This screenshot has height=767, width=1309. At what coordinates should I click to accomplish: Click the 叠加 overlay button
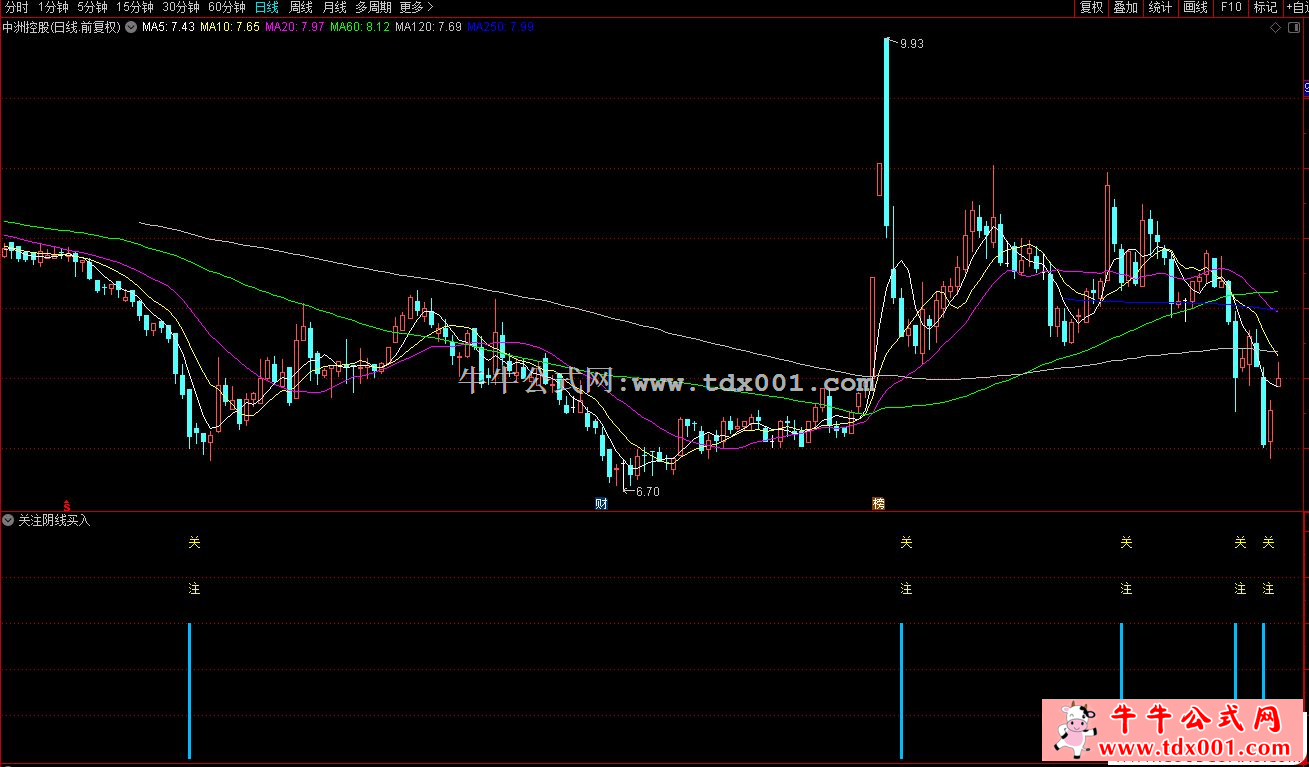click(x=1126, y=7)
